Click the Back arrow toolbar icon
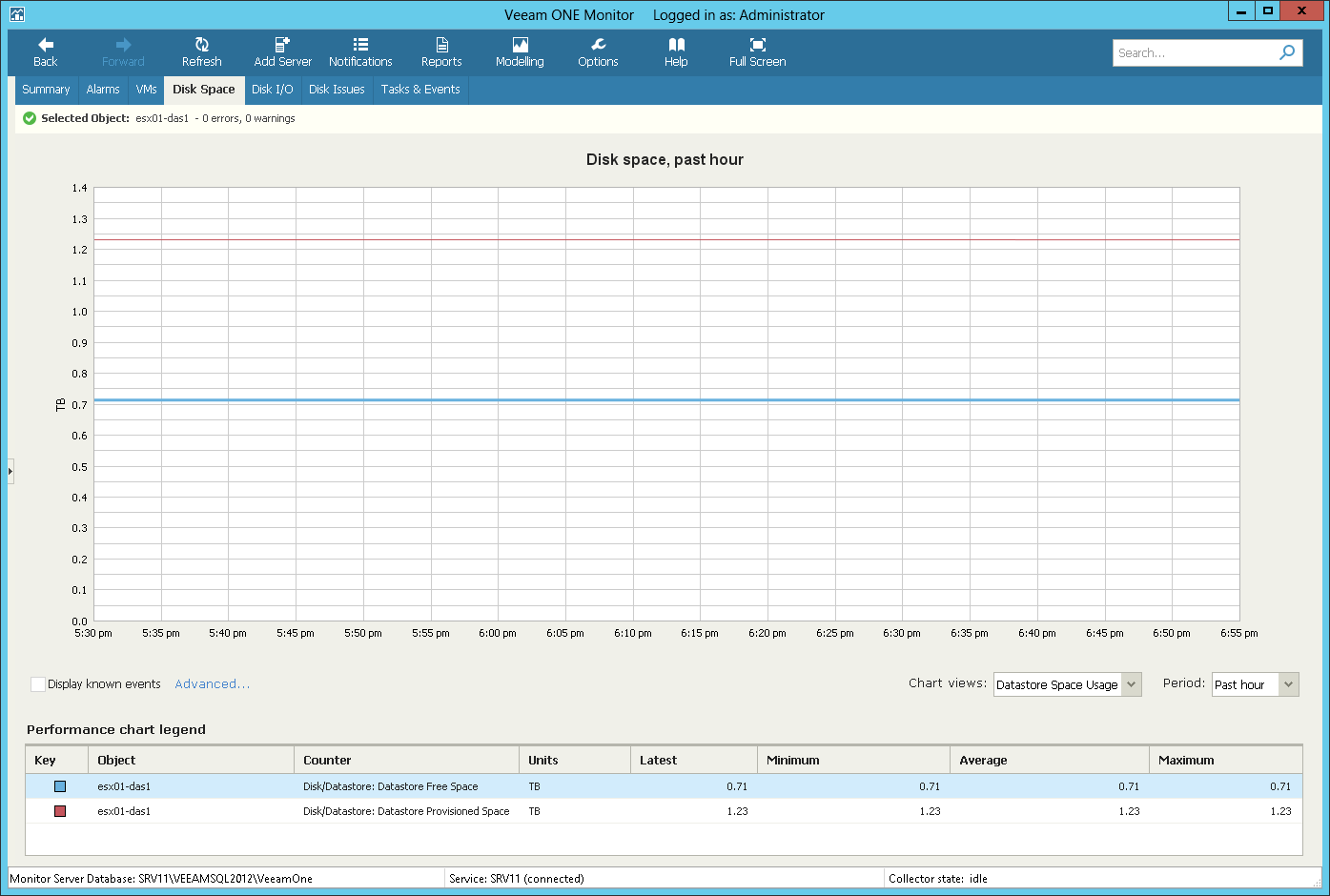Viewport: 1330px width, 896px height. pos(46,45)
